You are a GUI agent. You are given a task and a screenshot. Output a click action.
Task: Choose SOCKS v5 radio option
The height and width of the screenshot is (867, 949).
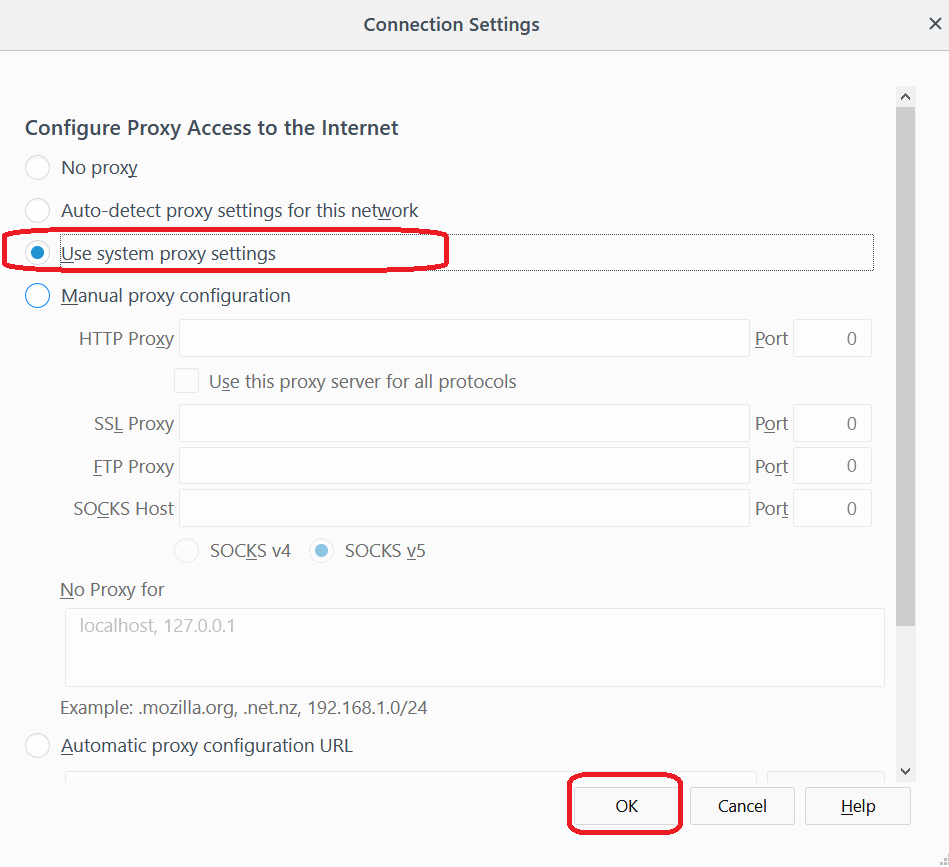click(321, 551)
